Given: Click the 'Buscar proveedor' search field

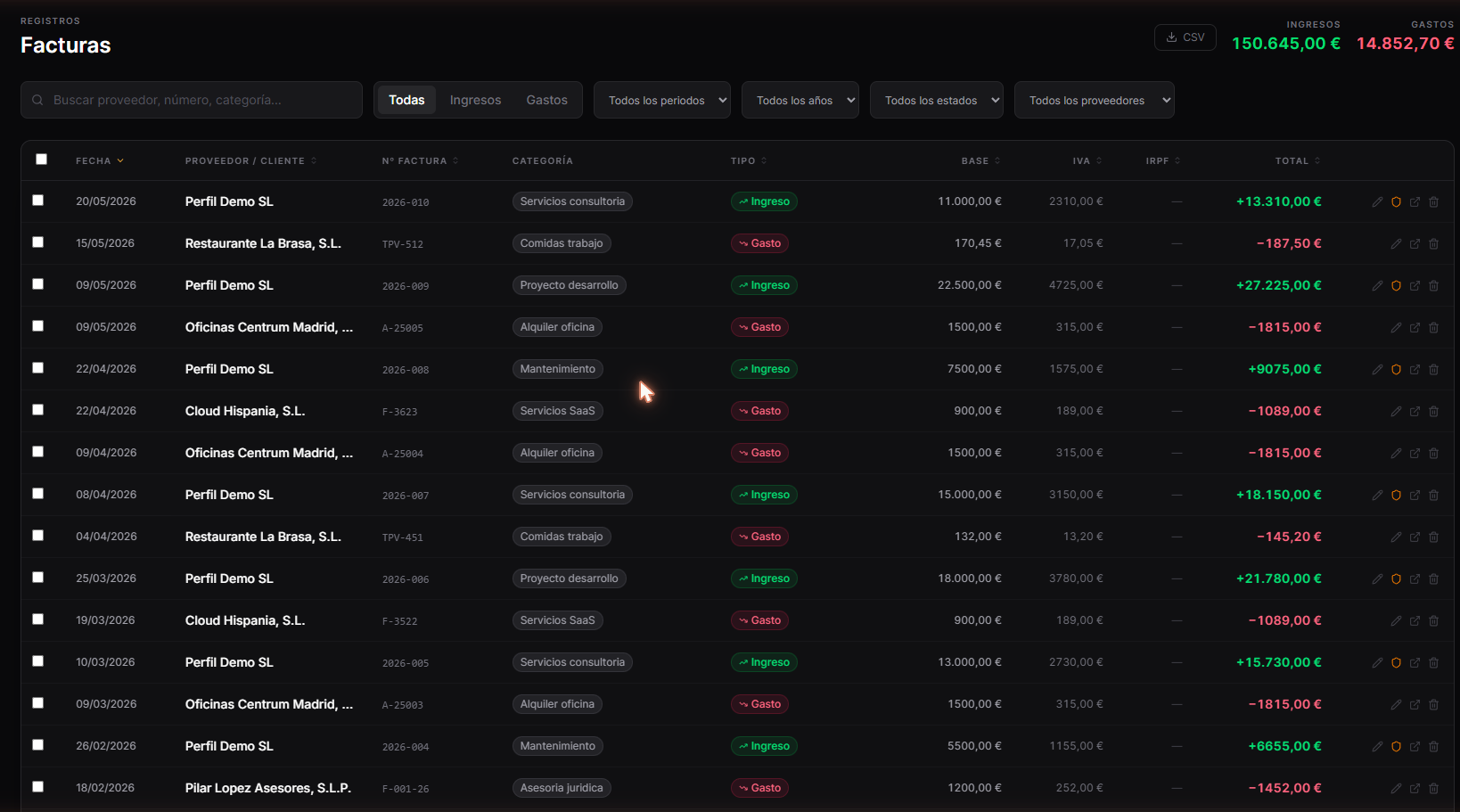Looking at the screenshot, I should coord(192,100).
